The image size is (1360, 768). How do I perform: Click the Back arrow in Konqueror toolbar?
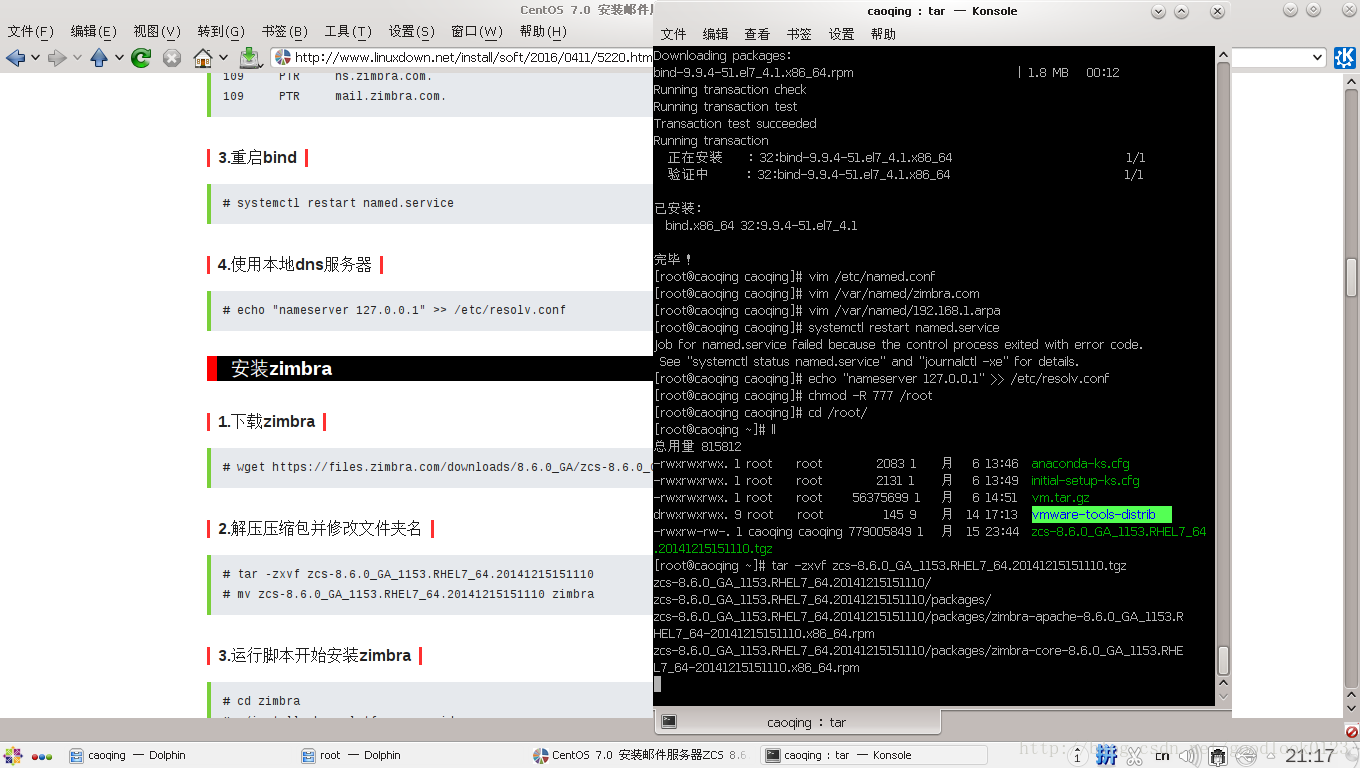tap(15, 58)
